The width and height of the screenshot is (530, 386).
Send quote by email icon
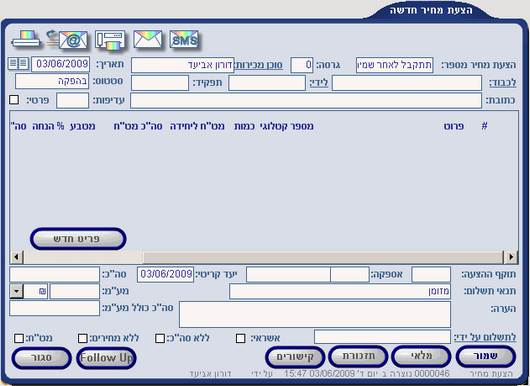[67, 40]
